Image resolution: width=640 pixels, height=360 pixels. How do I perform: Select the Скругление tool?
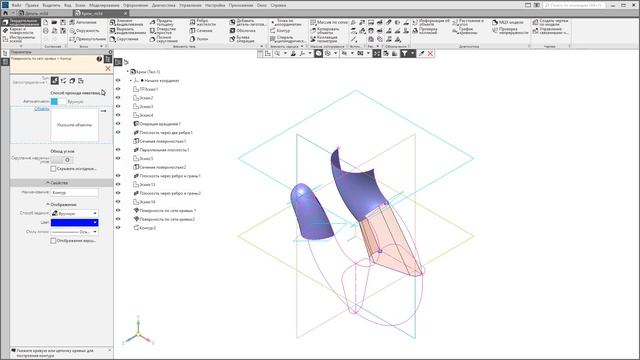(x=124, y=39)
